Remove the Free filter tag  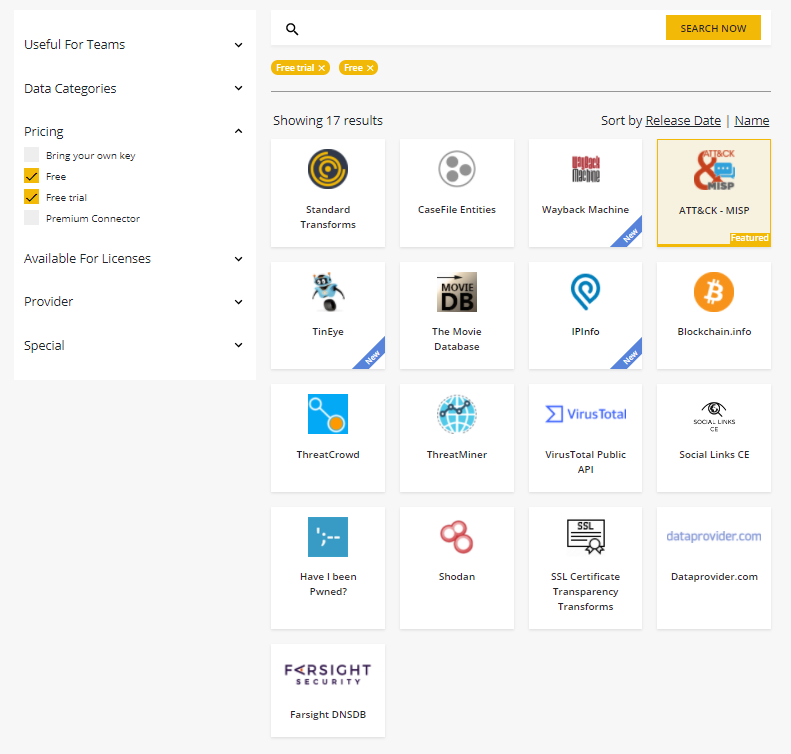370,68
